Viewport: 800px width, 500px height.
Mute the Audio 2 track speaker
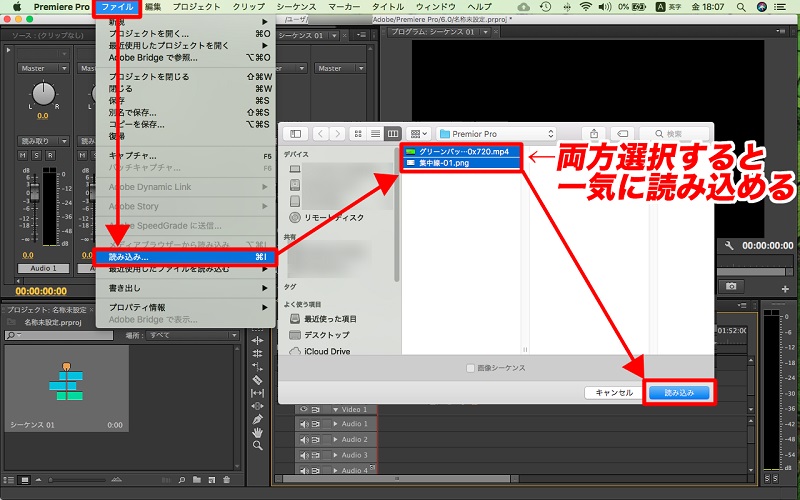tap(304, 439)
